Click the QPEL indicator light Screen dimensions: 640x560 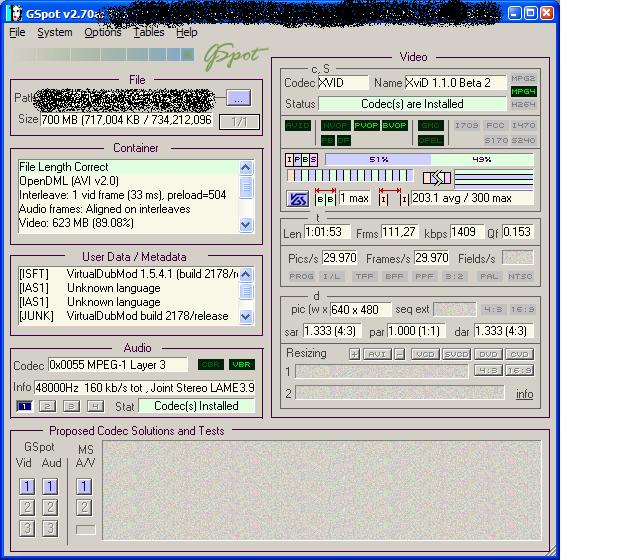pos(431,141)
